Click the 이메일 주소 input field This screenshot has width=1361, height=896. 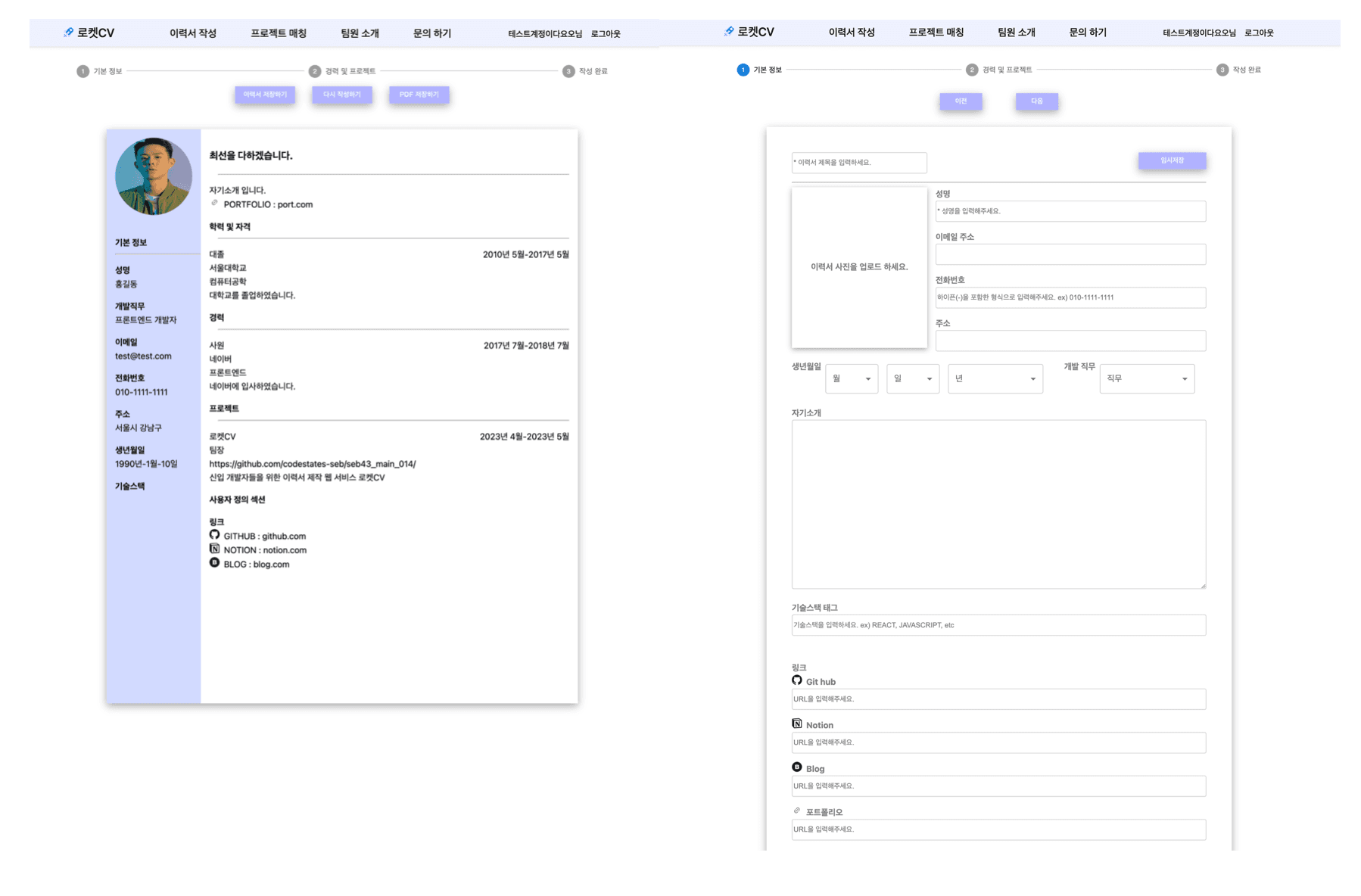point(1070,254)
